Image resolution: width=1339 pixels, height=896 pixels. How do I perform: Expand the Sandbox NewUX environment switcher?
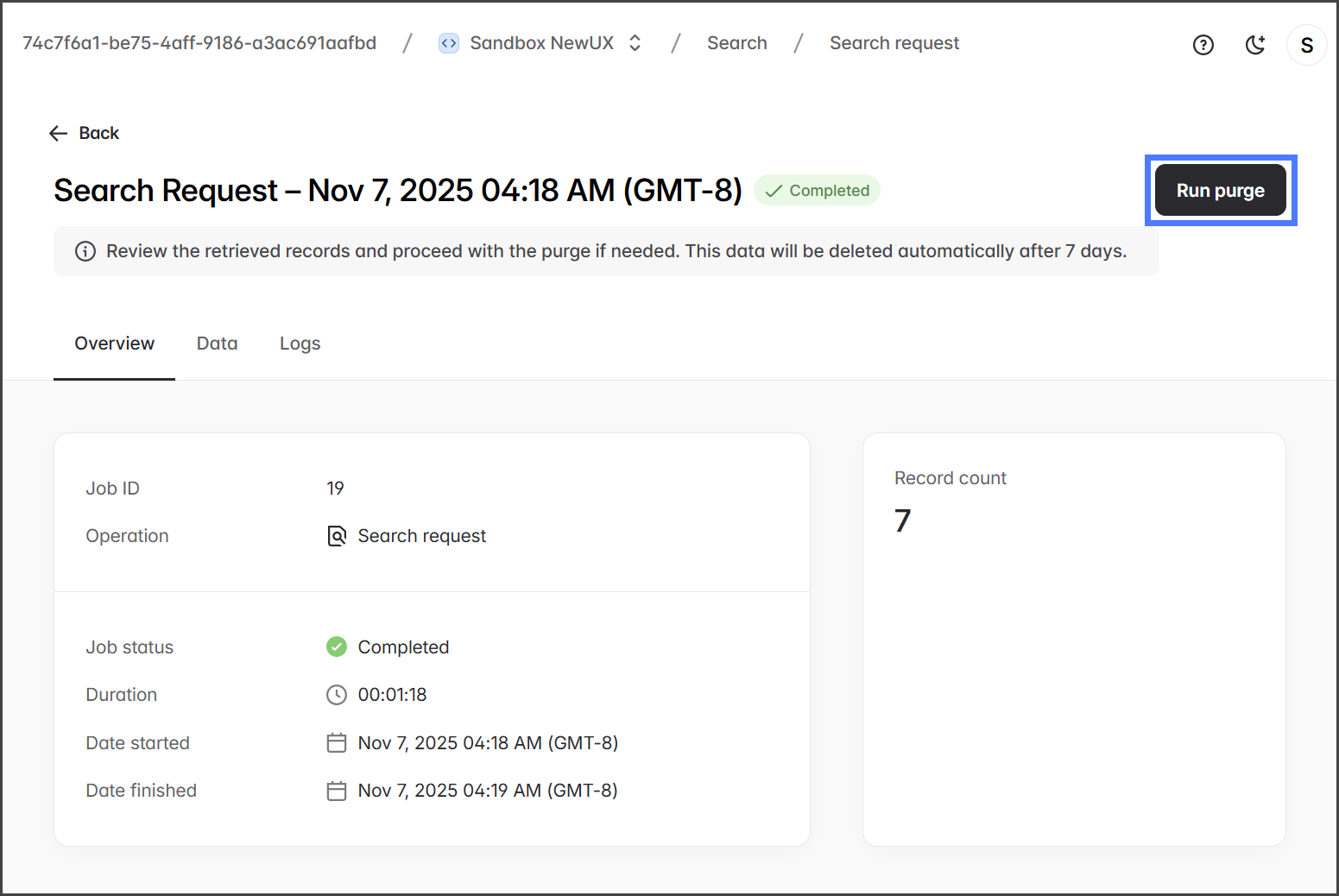635,43
